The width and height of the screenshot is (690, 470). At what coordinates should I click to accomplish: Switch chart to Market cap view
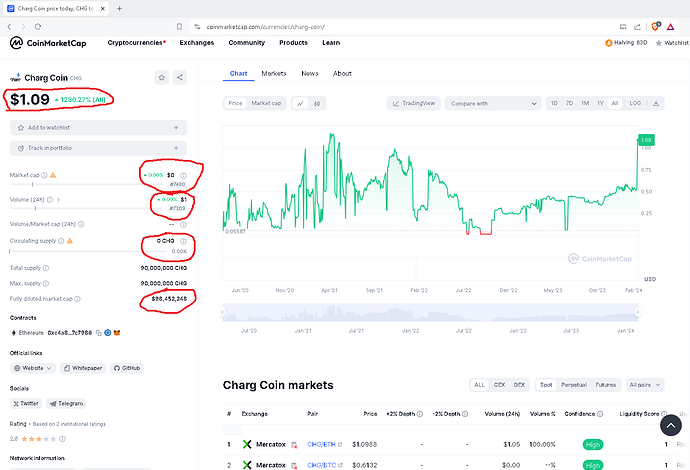(x=266, y=103)
